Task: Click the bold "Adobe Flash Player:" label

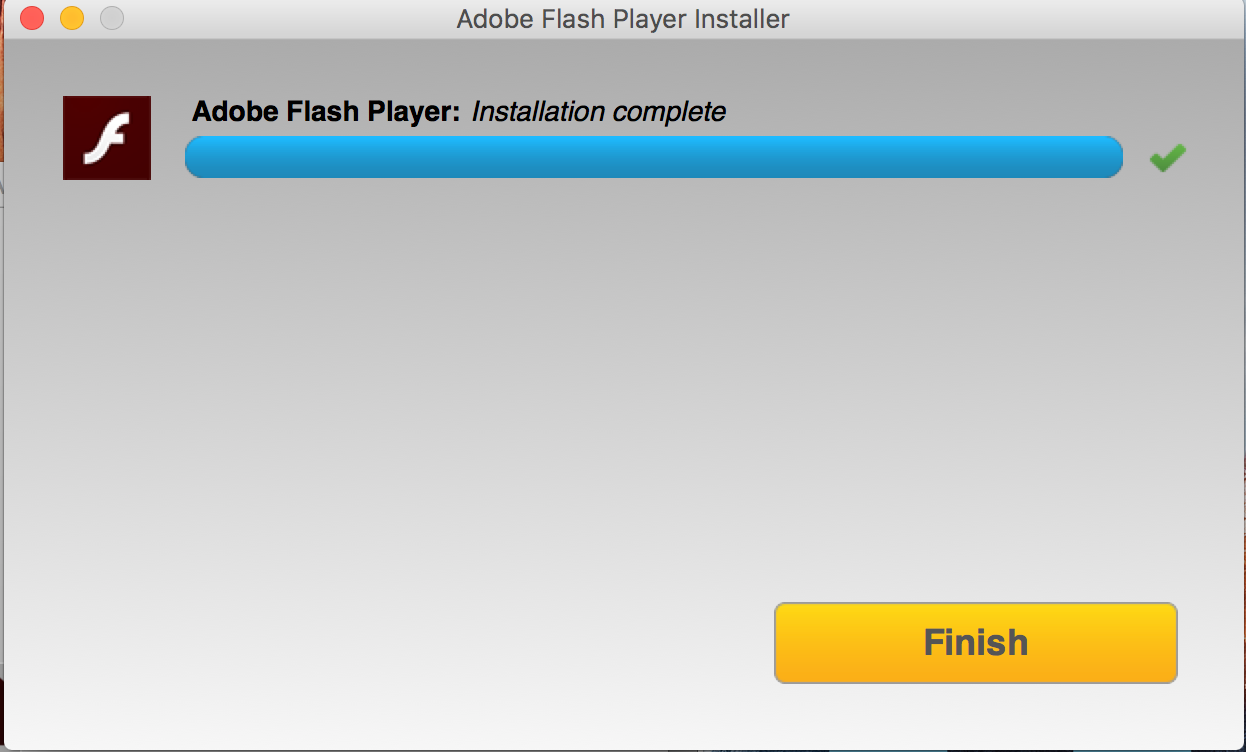Action: (326, 111)
